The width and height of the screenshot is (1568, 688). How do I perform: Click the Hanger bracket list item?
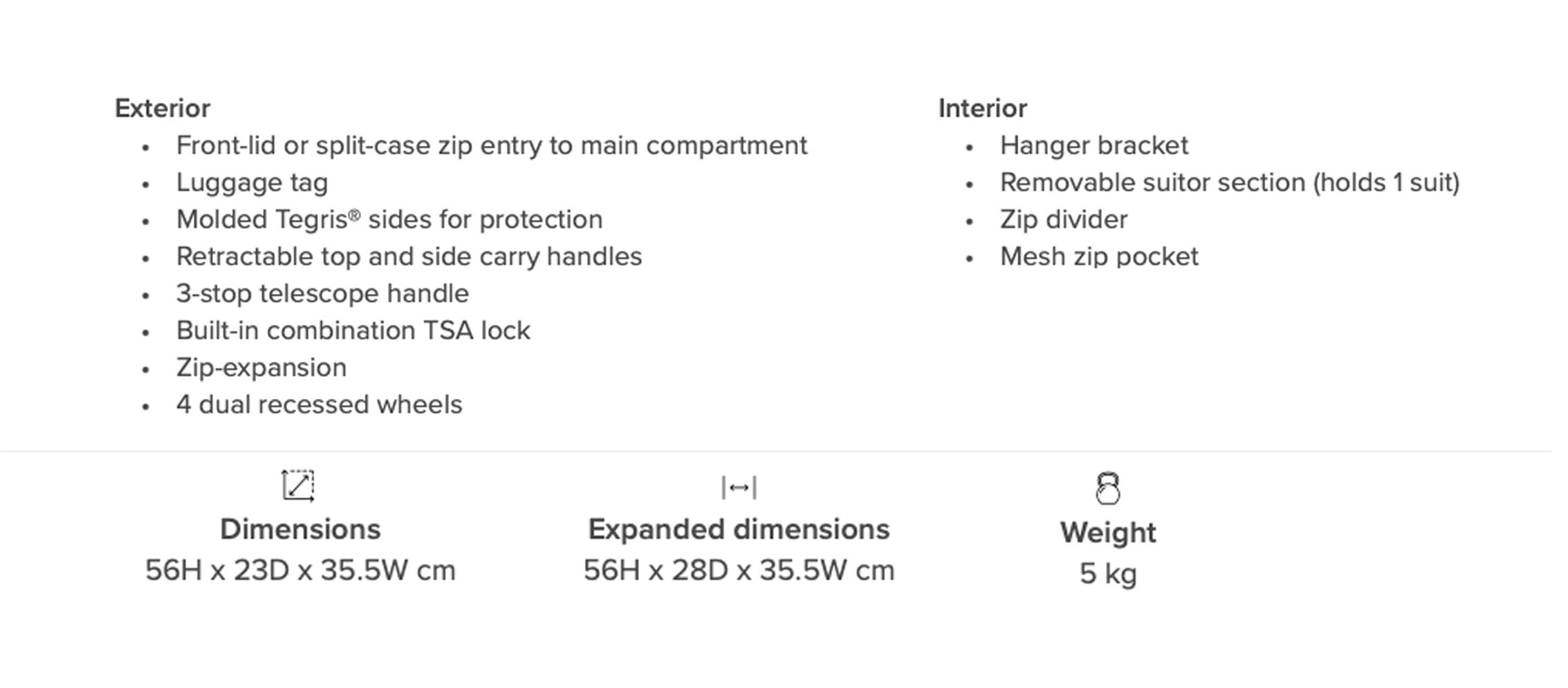[x=1094, y=146]
